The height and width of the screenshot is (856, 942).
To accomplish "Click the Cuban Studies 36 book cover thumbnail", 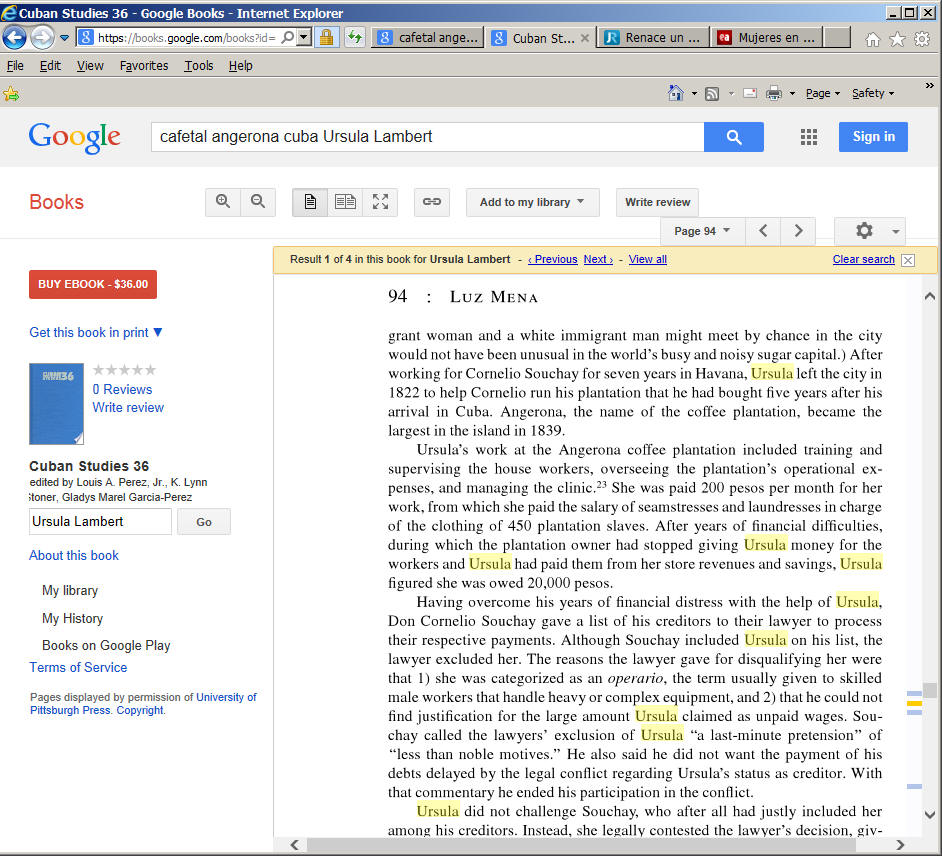I will [x=56, y=404].
